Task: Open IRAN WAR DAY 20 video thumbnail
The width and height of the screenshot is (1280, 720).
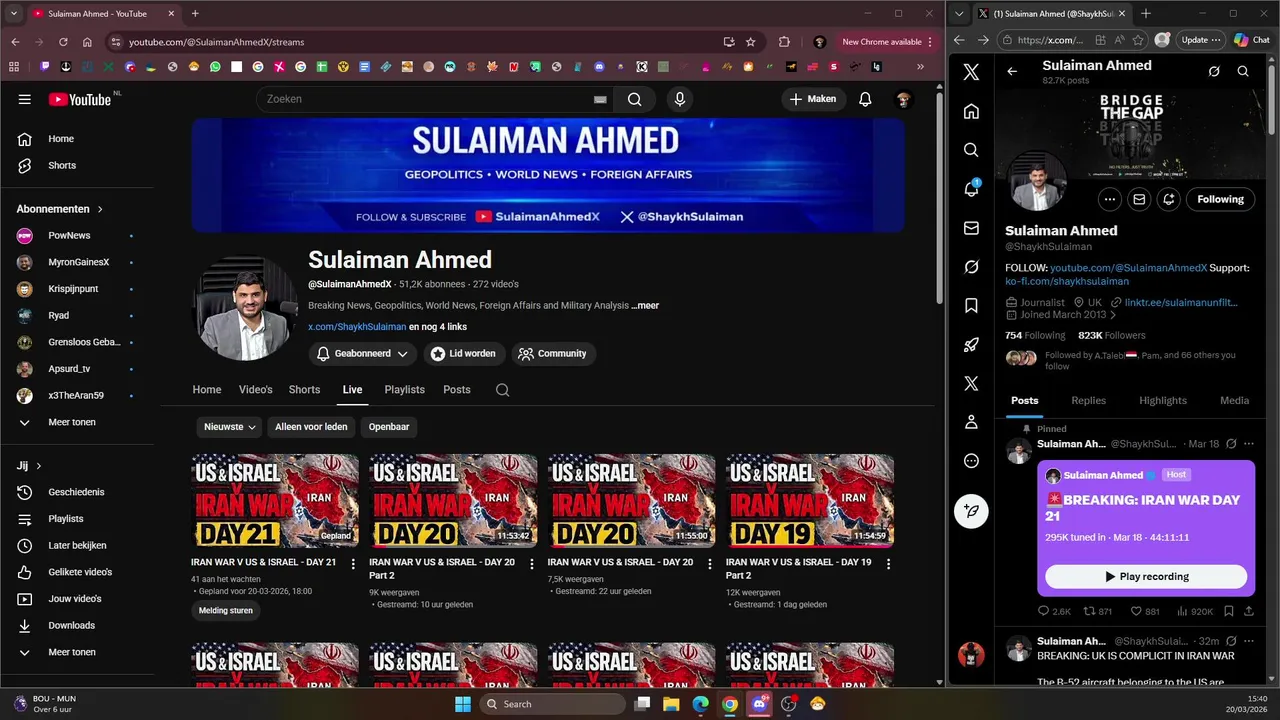Action: 631,500
